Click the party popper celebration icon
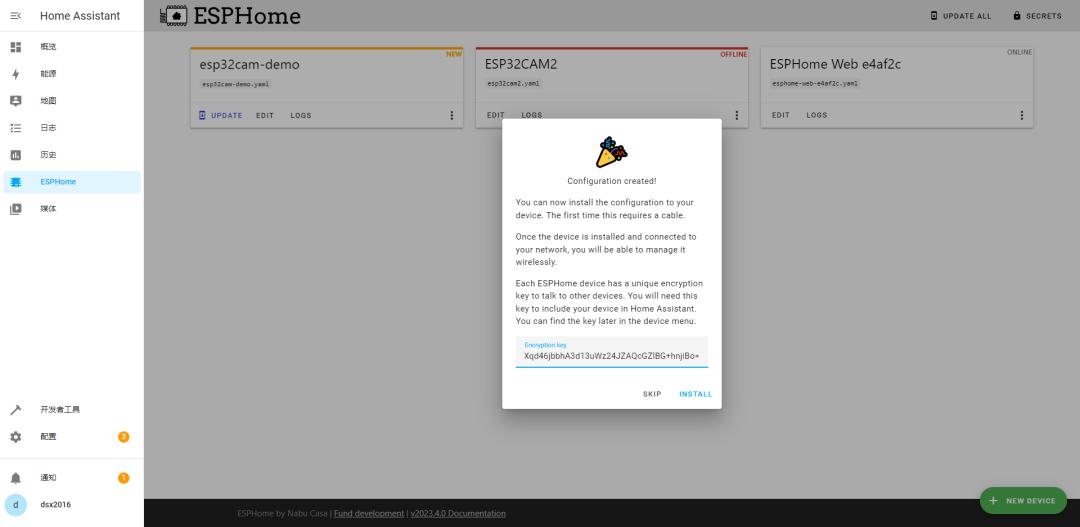Screen dimensions: 1080x527 click(612, 152)
